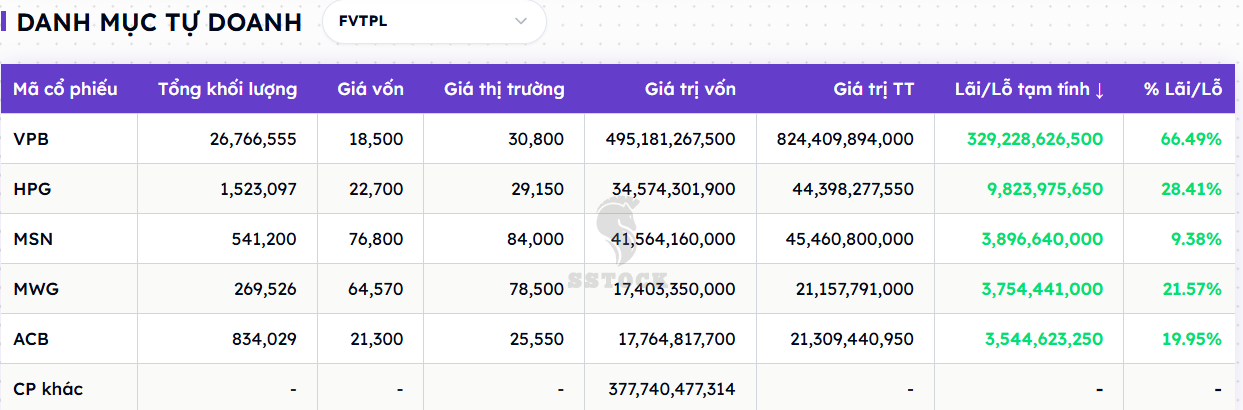The image size is (1243, 410).
Task: Select the VPB stock ticker
Action: click(x=31, y=139)
